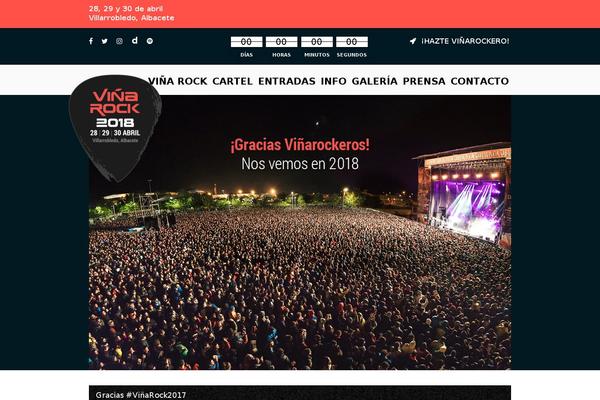
Task: Click the paper plane icon beside ¡Hazte Viñarockero!
Action: [x=413, y=41]
